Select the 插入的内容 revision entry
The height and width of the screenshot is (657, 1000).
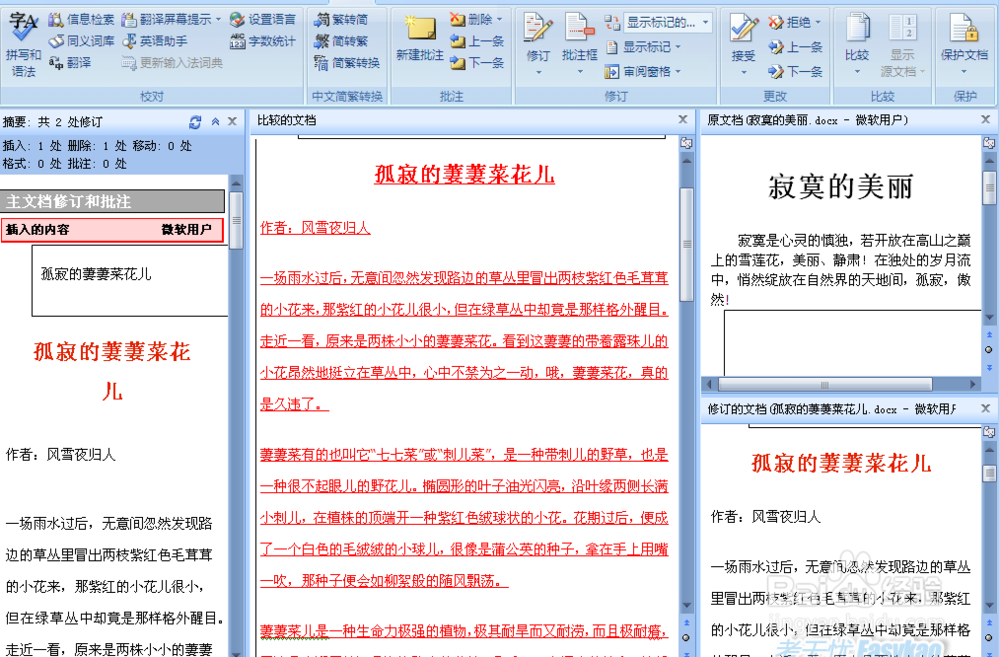coord(112,230)
